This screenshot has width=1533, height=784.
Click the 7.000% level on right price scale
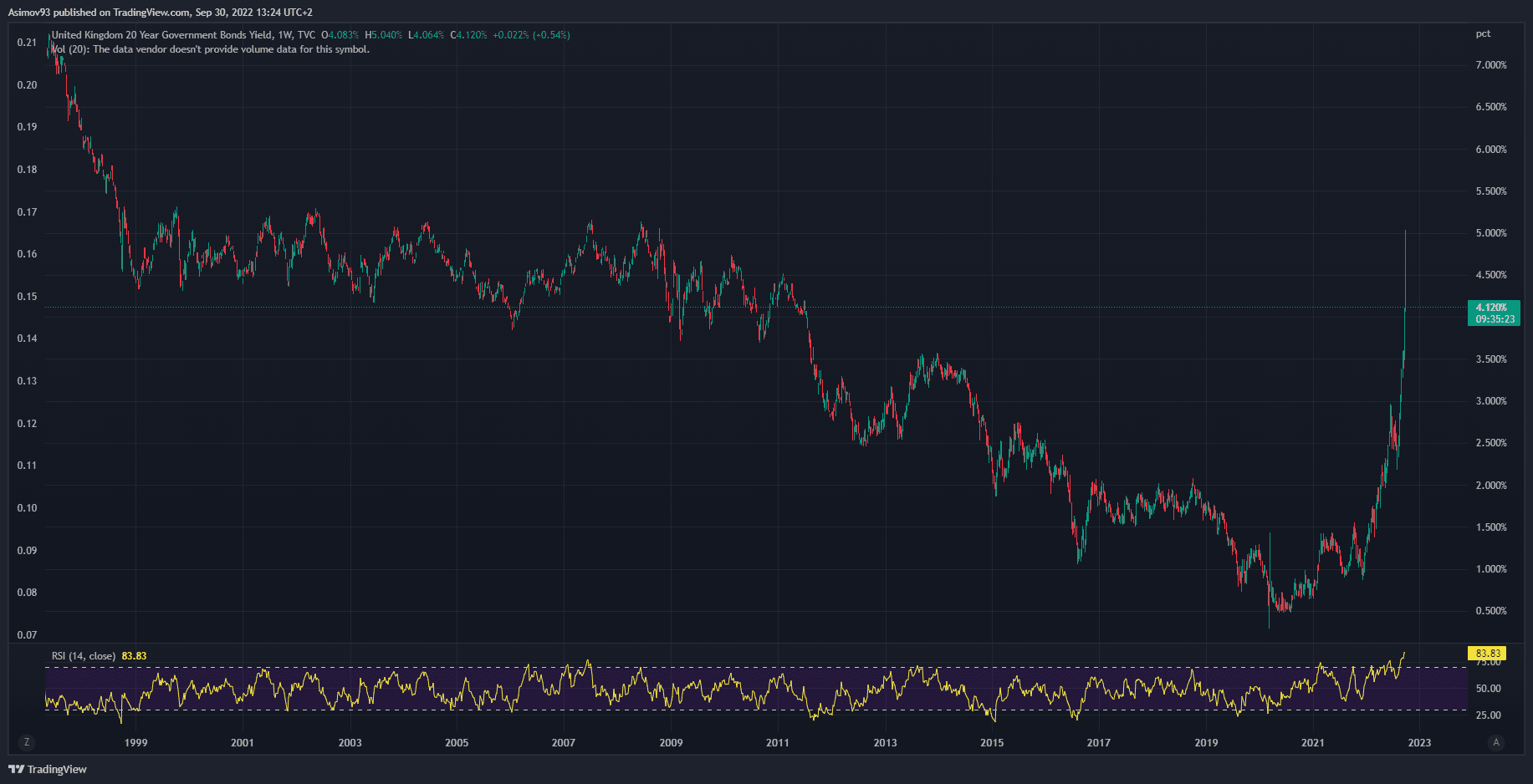tap(1491, 65)
